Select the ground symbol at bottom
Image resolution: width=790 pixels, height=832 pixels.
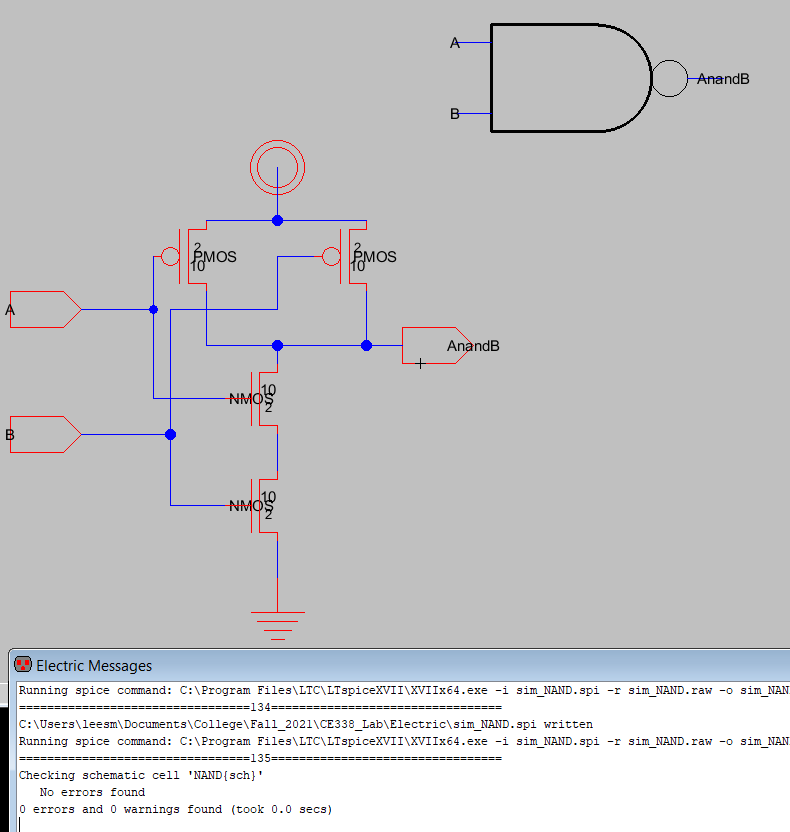click(x=277, y=620)
